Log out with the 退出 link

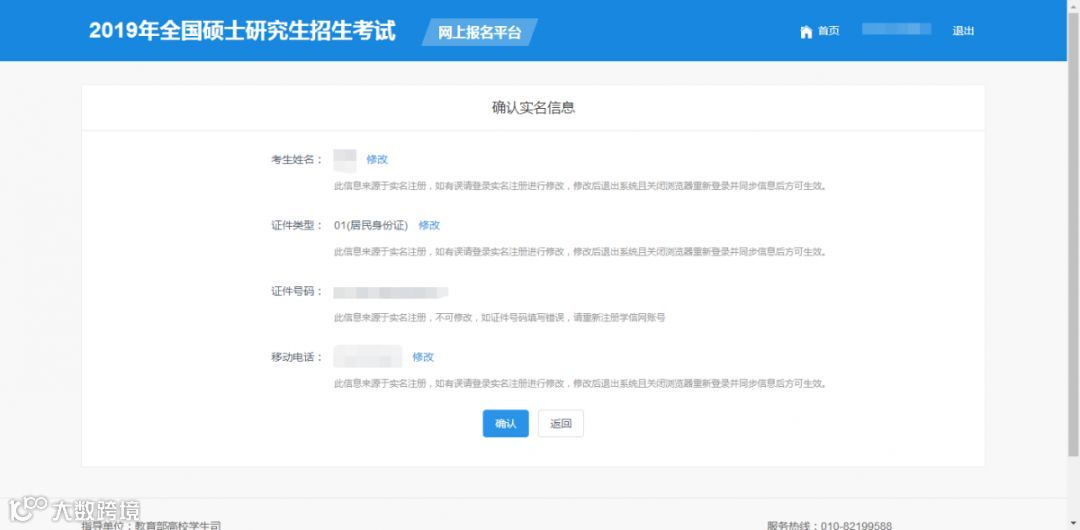click(963, 31)
